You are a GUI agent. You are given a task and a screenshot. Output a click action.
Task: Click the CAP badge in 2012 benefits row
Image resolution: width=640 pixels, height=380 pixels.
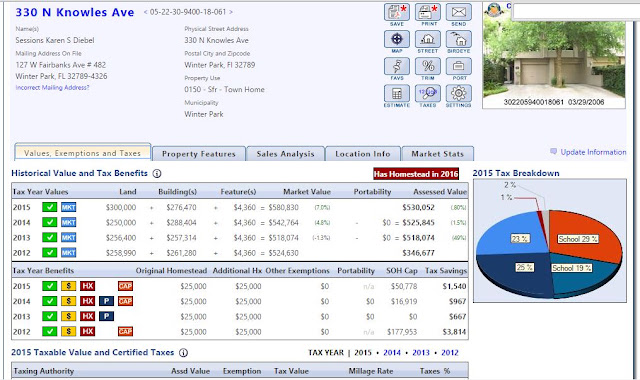(125, 331)
